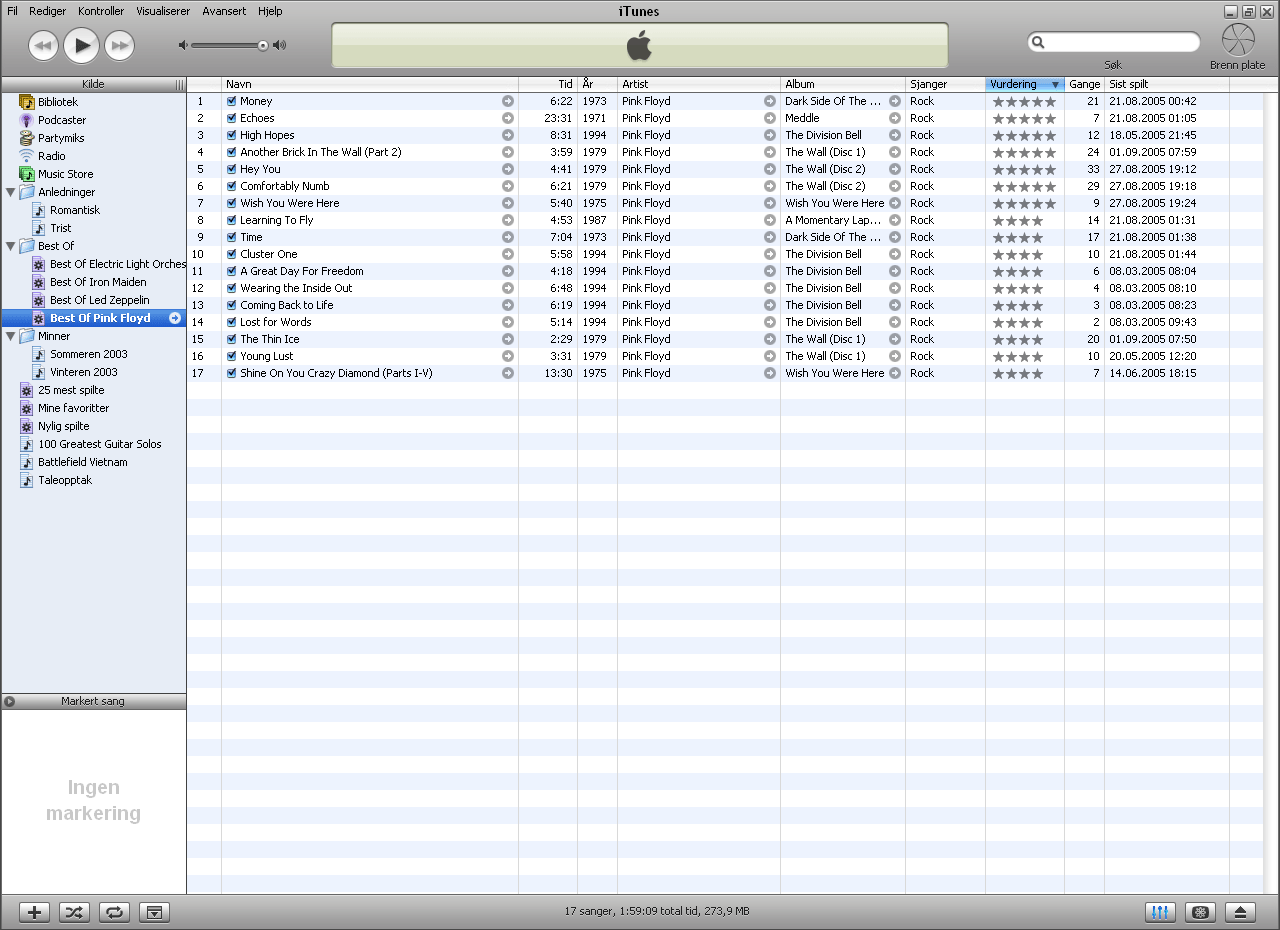Open the Rediger menu
This screenshot has width=1280, height=930.
pos(47,11)
